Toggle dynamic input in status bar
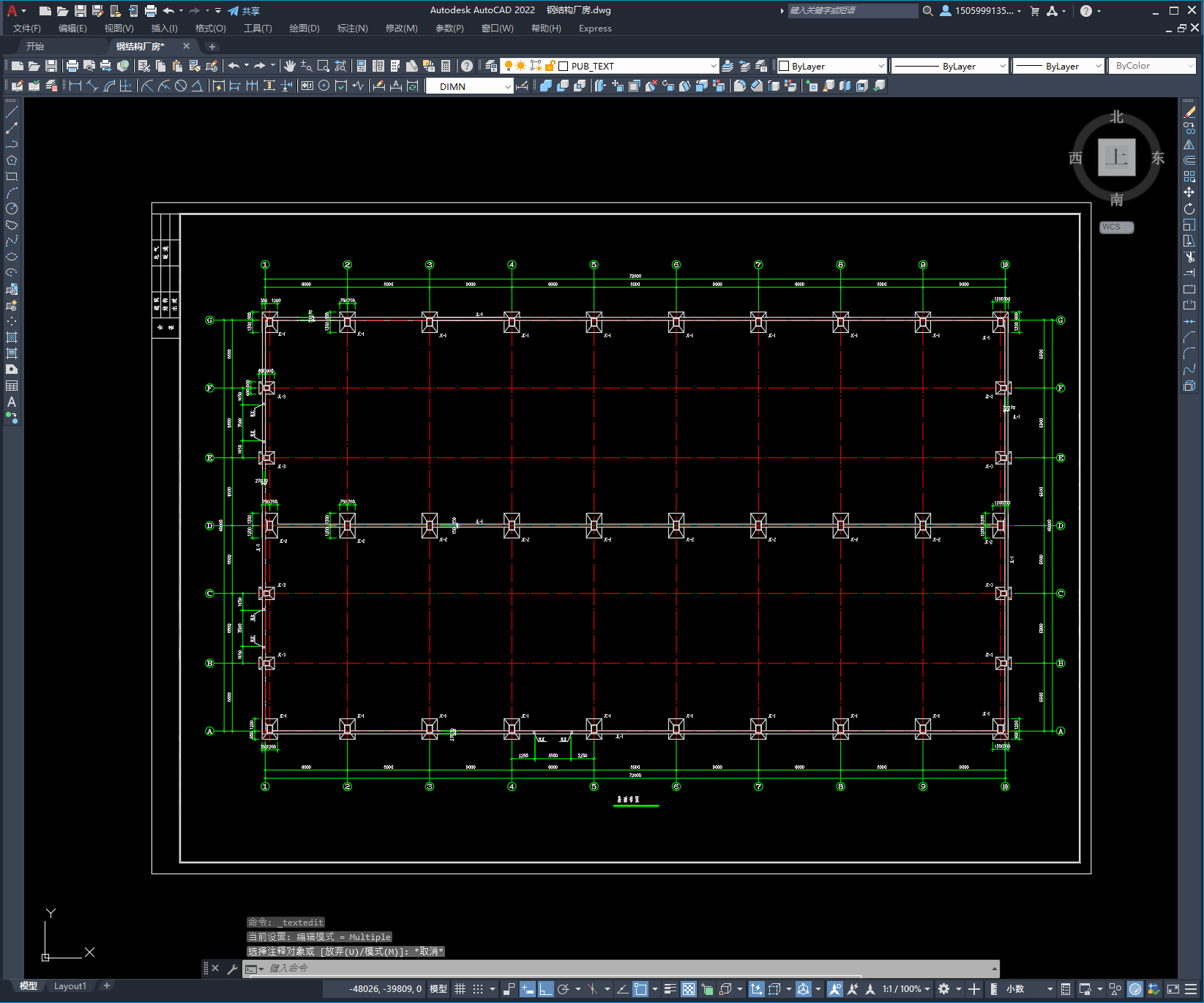1204x1003 pixels. [527, 989]
